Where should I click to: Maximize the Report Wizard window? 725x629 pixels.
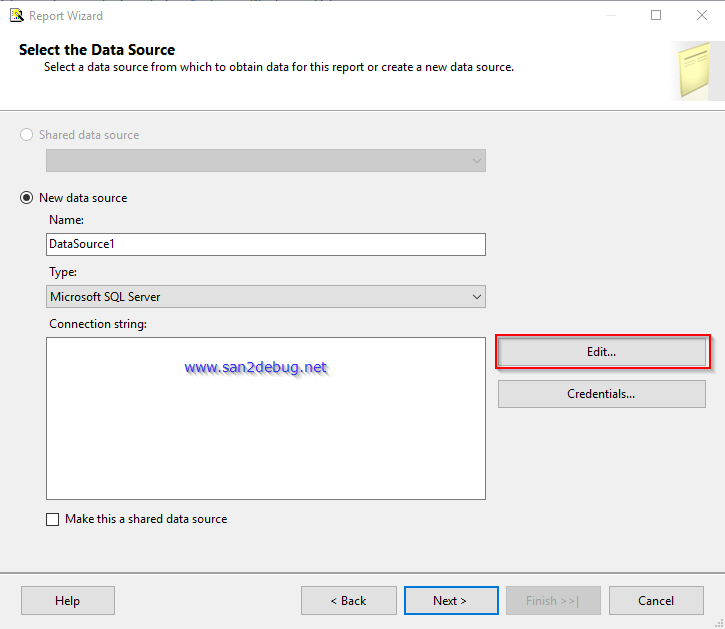click(x=656, y=15)
